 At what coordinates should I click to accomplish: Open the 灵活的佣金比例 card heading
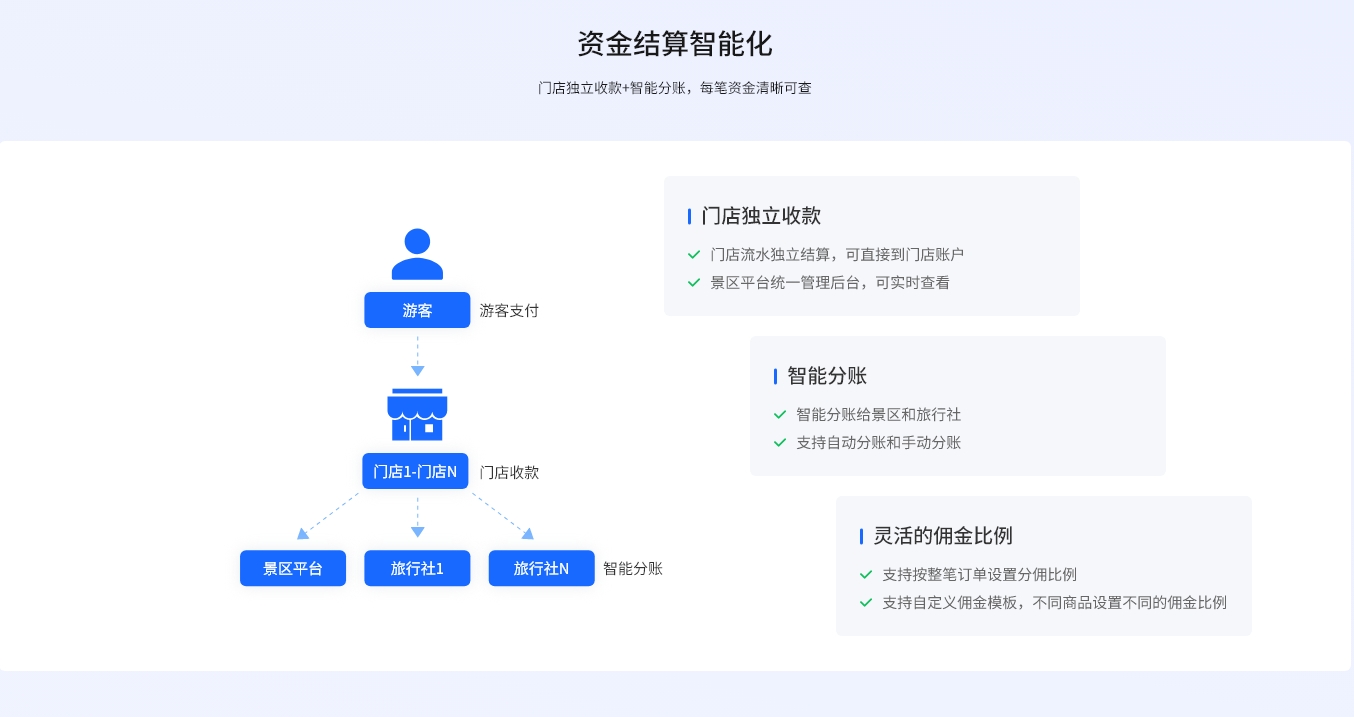[x=943, y=536]
